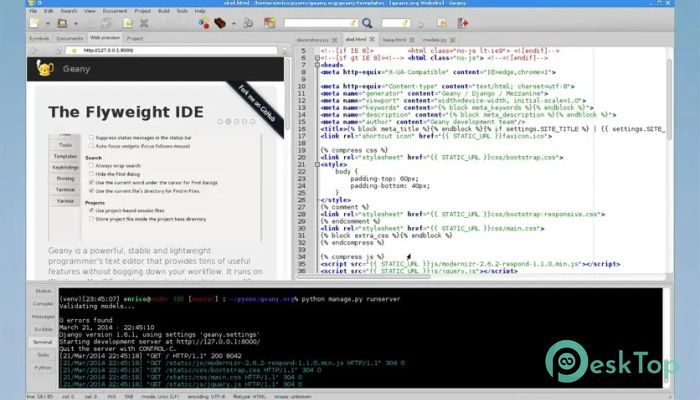This screenshot has height=400, width=700.
Task: Open the Color chooser toolbar icon
Action: pos(269,23)
